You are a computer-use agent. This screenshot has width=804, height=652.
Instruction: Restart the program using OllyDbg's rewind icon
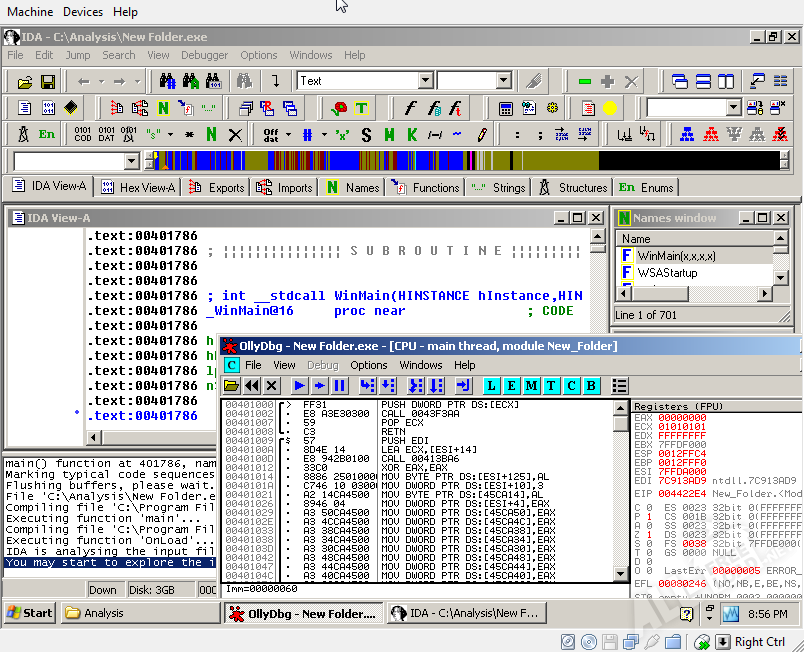tap(251, 385)
